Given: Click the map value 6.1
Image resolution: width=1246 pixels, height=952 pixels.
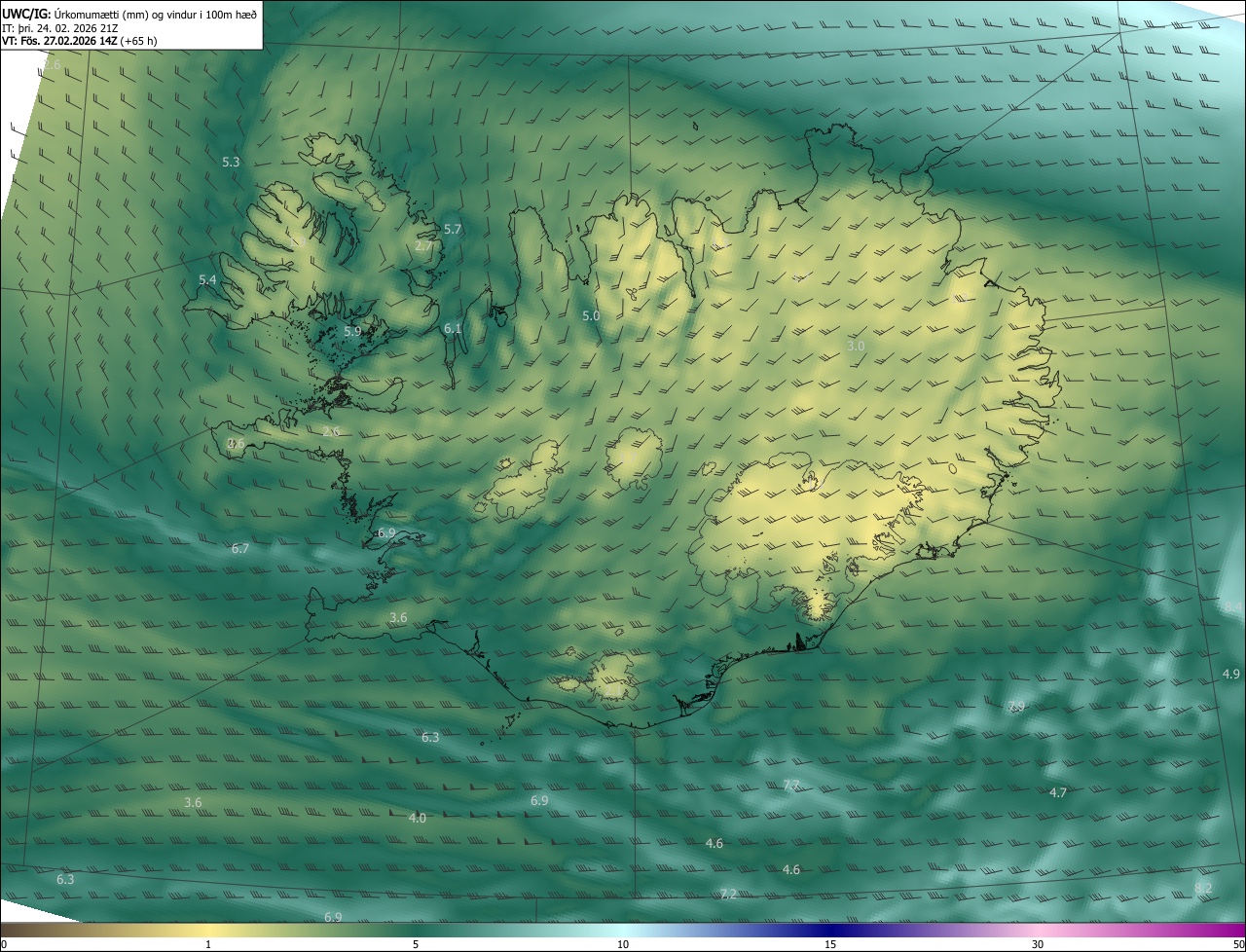Looking at the screenshot, I should (453, 329).
